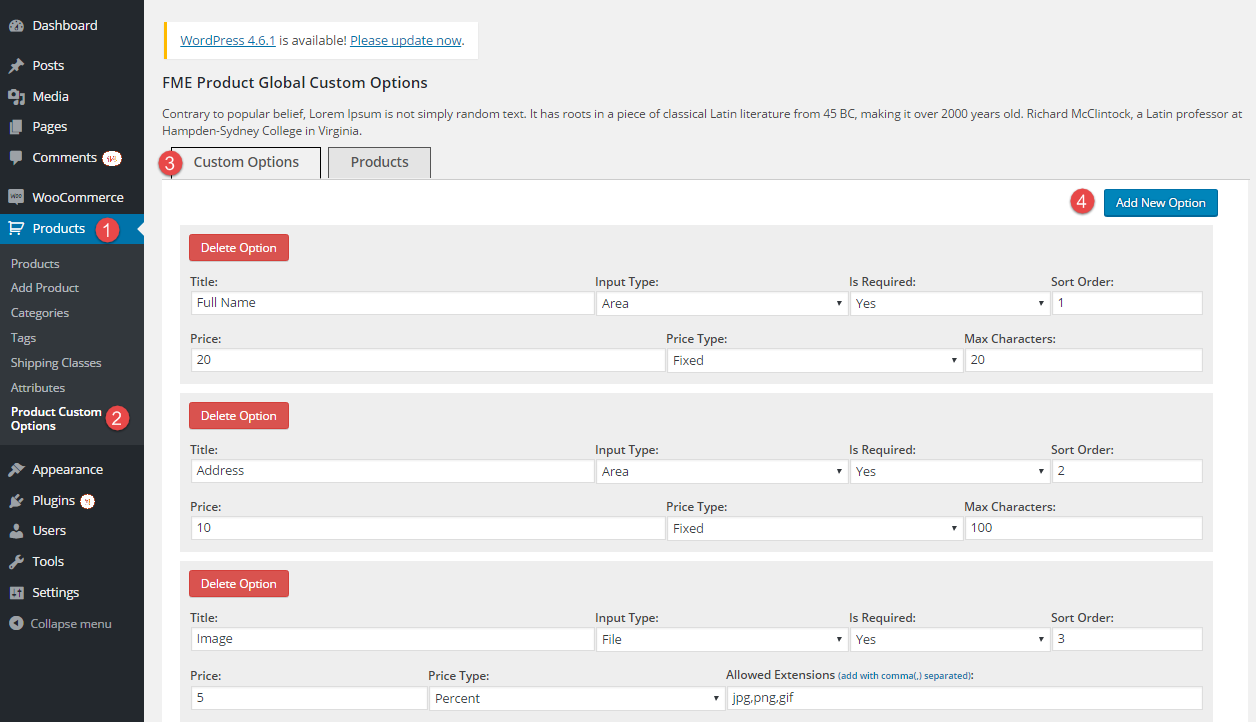Delete the Address option
Screen dimensions: 1256x722
[239, 416]
